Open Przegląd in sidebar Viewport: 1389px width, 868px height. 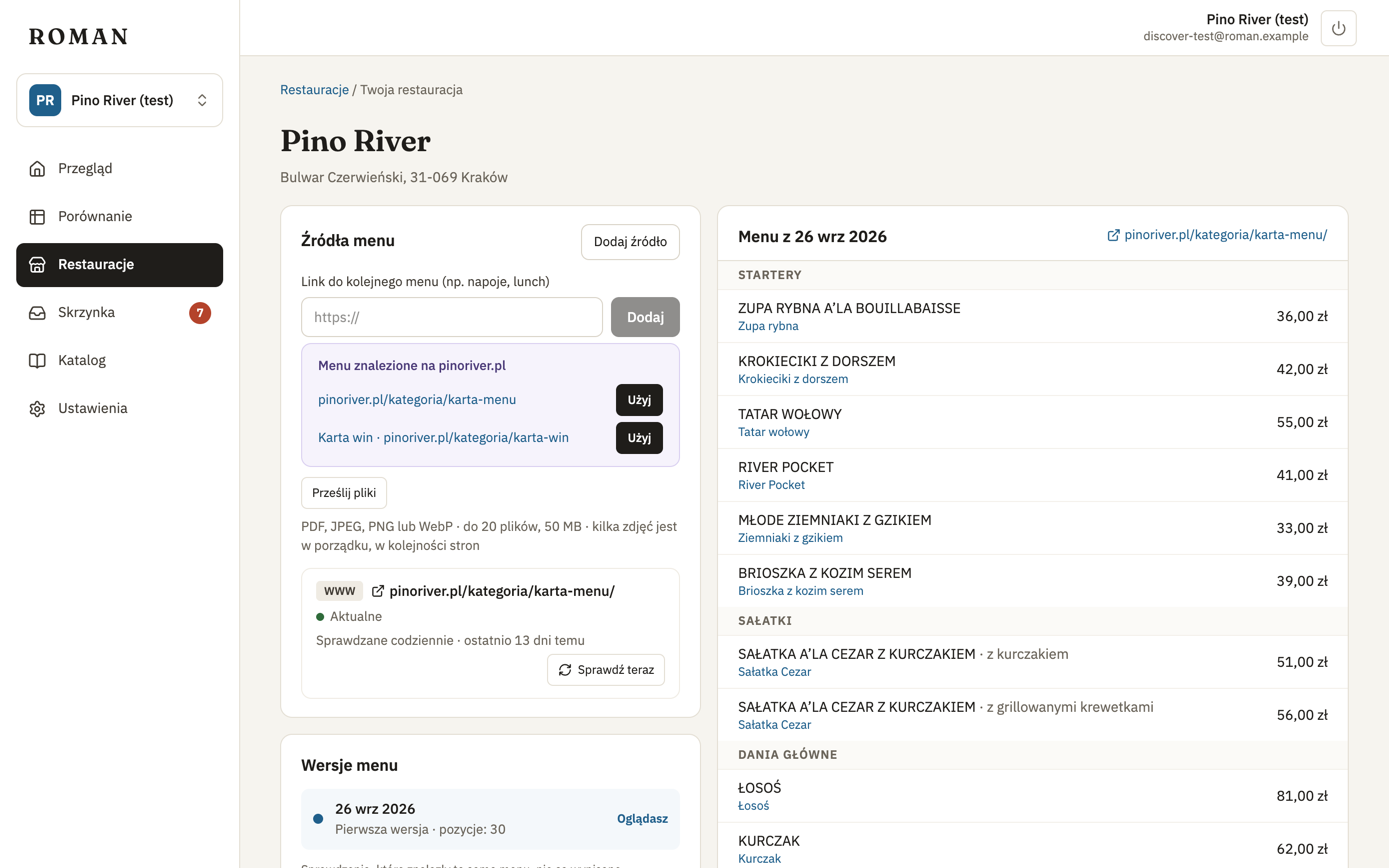[119, 168]
